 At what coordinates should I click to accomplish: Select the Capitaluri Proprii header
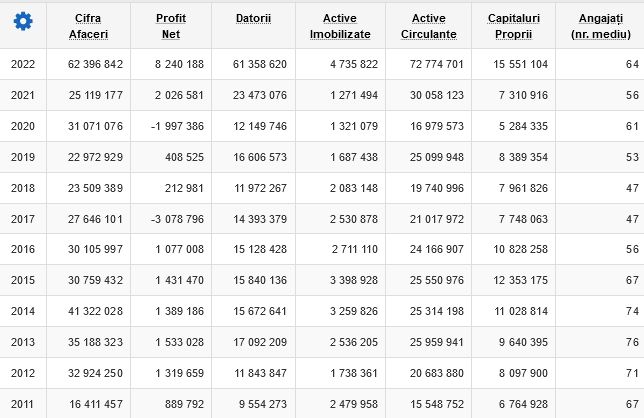tap(514, 26)
